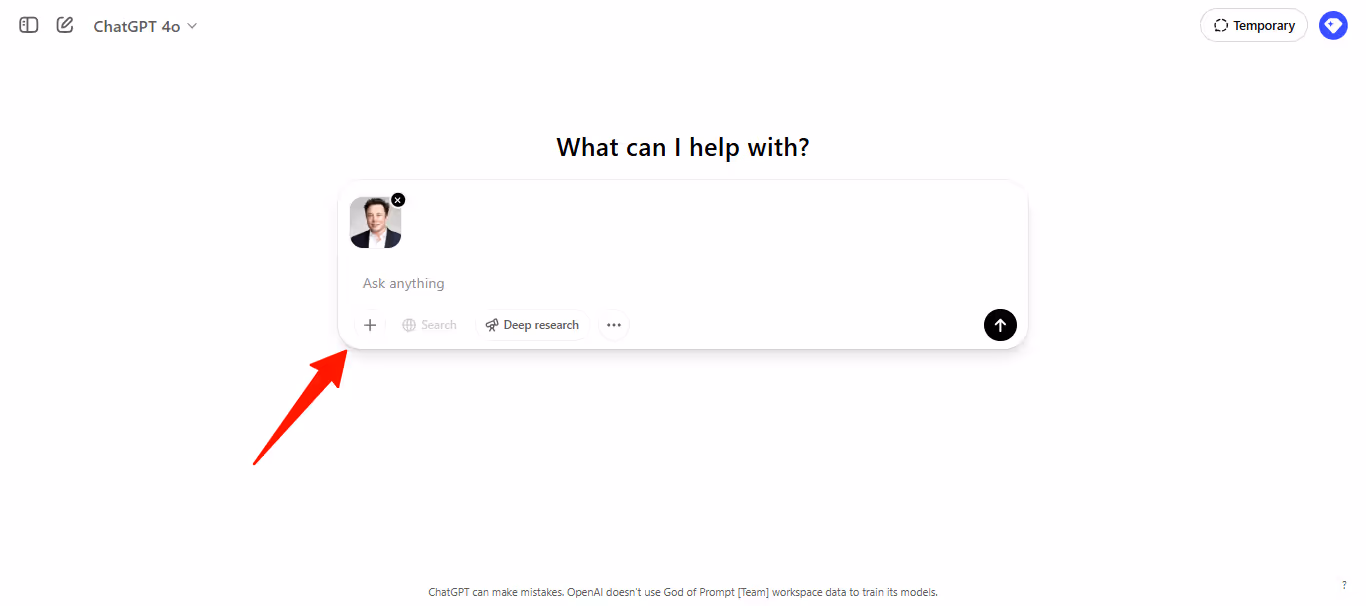1366x606 pixels.
Task: Open the plus attachment menu
Action: coord(370,325)
